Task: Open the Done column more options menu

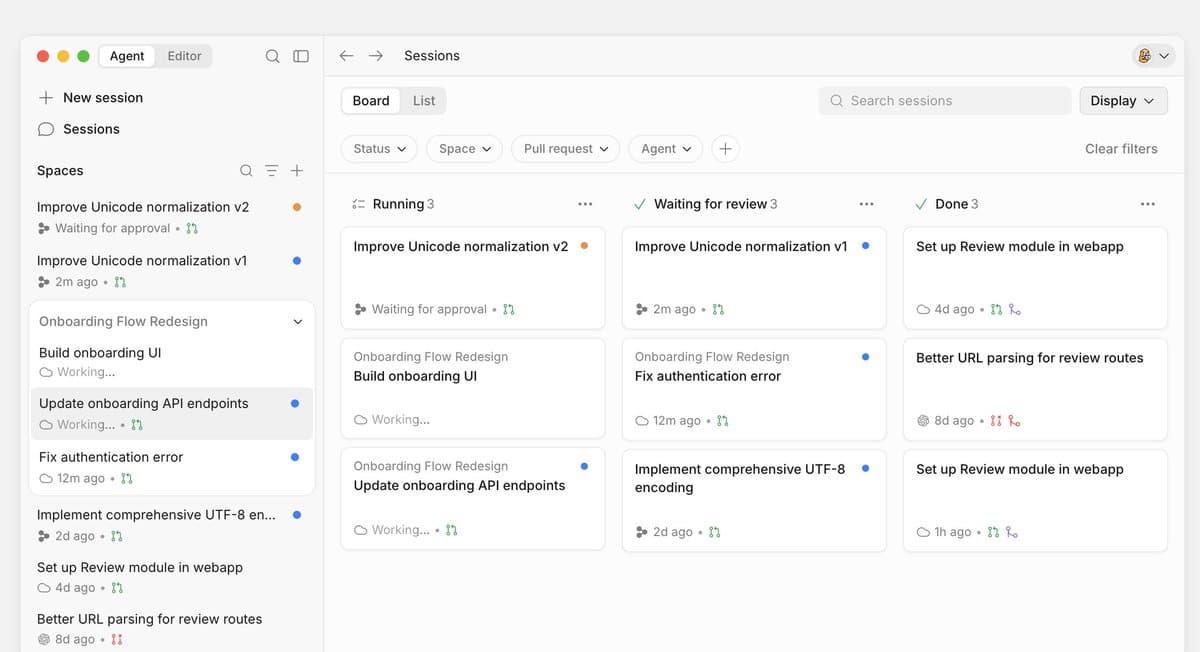Action: [1148, 204]
